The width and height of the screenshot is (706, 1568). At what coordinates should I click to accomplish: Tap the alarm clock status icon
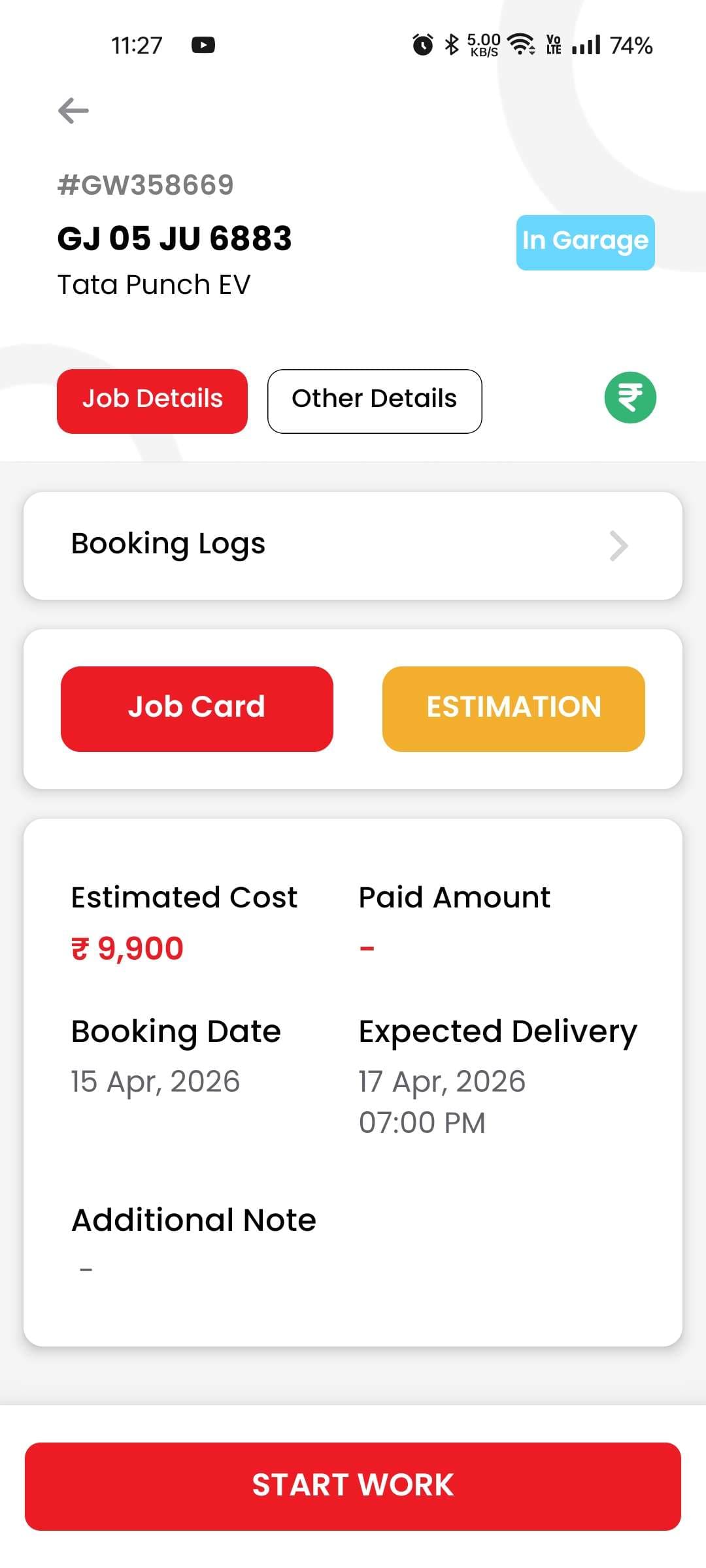(422, 45)
